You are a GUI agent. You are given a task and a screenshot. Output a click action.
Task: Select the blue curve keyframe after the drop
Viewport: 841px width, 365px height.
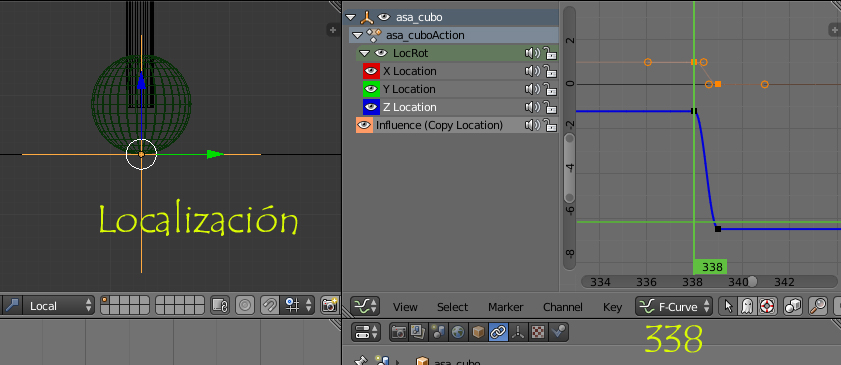coord(718,229)
